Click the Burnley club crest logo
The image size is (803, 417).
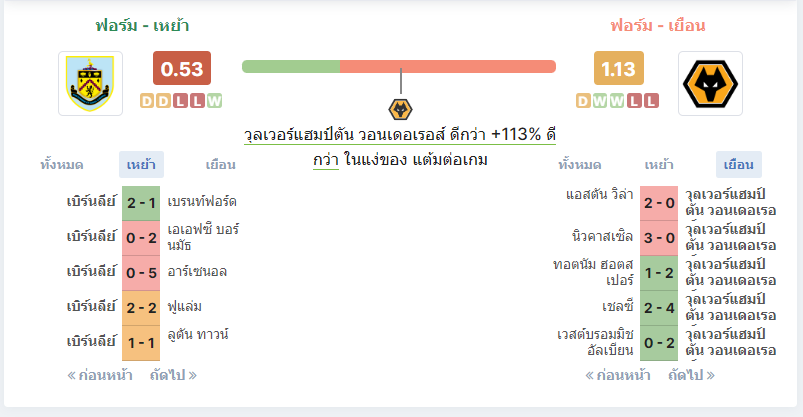click(x=90, y=83)
